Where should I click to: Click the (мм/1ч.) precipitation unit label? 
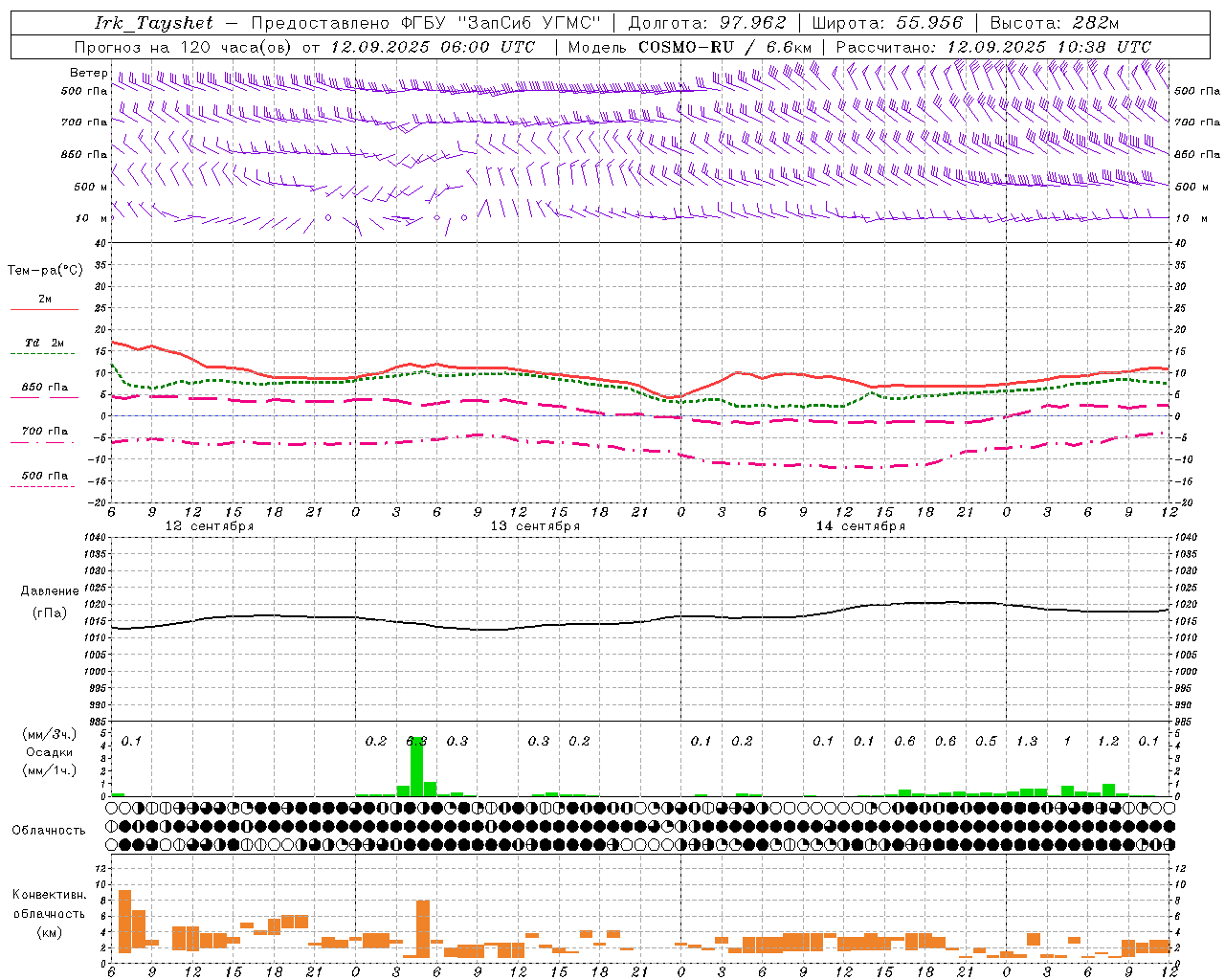click(x=50, y=770)
